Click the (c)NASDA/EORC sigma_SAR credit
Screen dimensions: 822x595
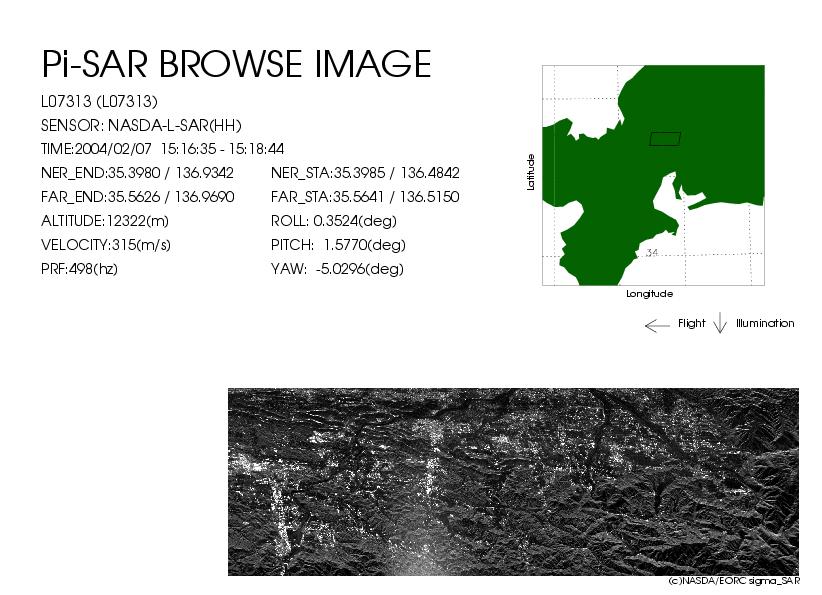tap(734, 581)
